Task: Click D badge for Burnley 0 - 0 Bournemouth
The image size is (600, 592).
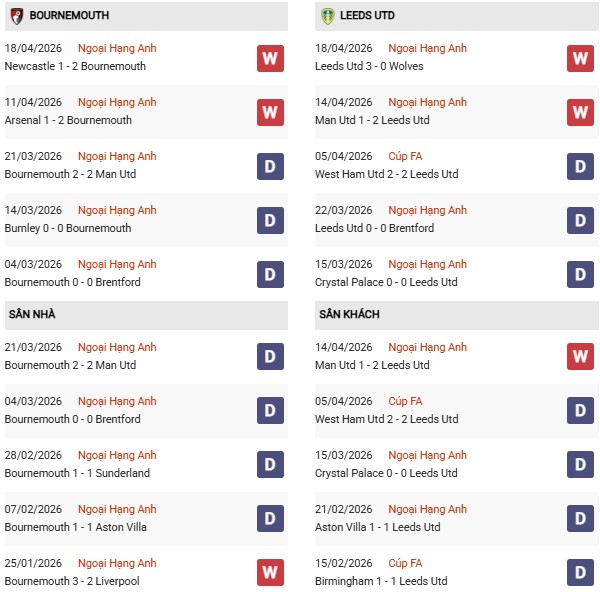Action: [x=270, y=220]
